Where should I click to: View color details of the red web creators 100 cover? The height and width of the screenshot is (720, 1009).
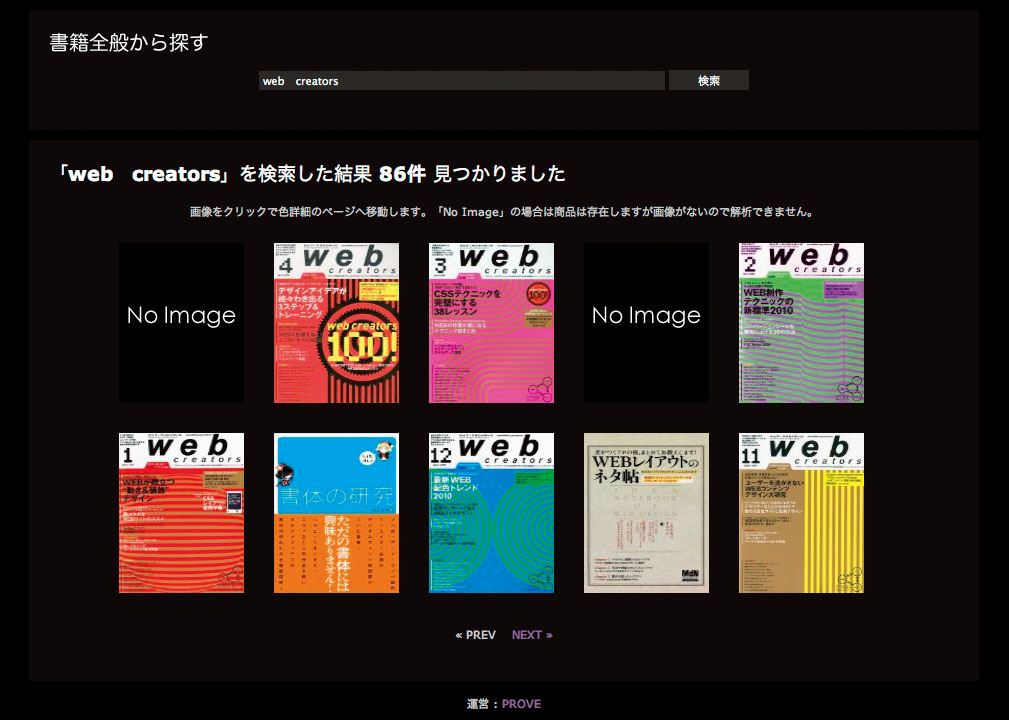pos(336,322)
